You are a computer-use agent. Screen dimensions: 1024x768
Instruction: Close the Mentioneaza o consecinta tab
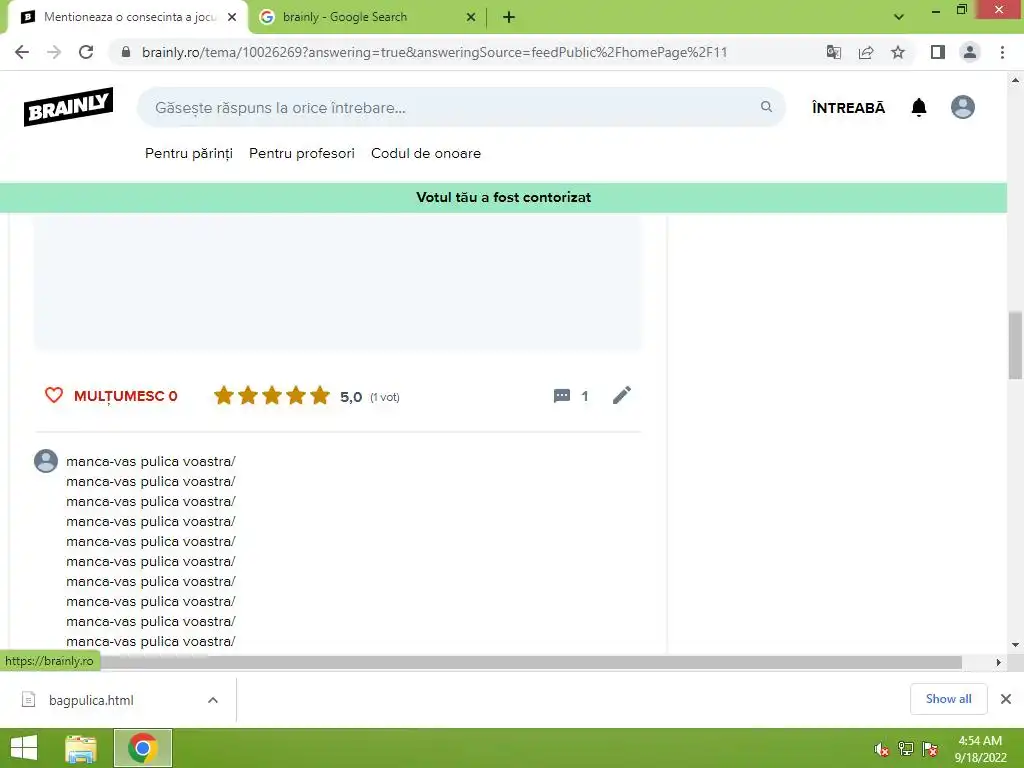(232, 17)
